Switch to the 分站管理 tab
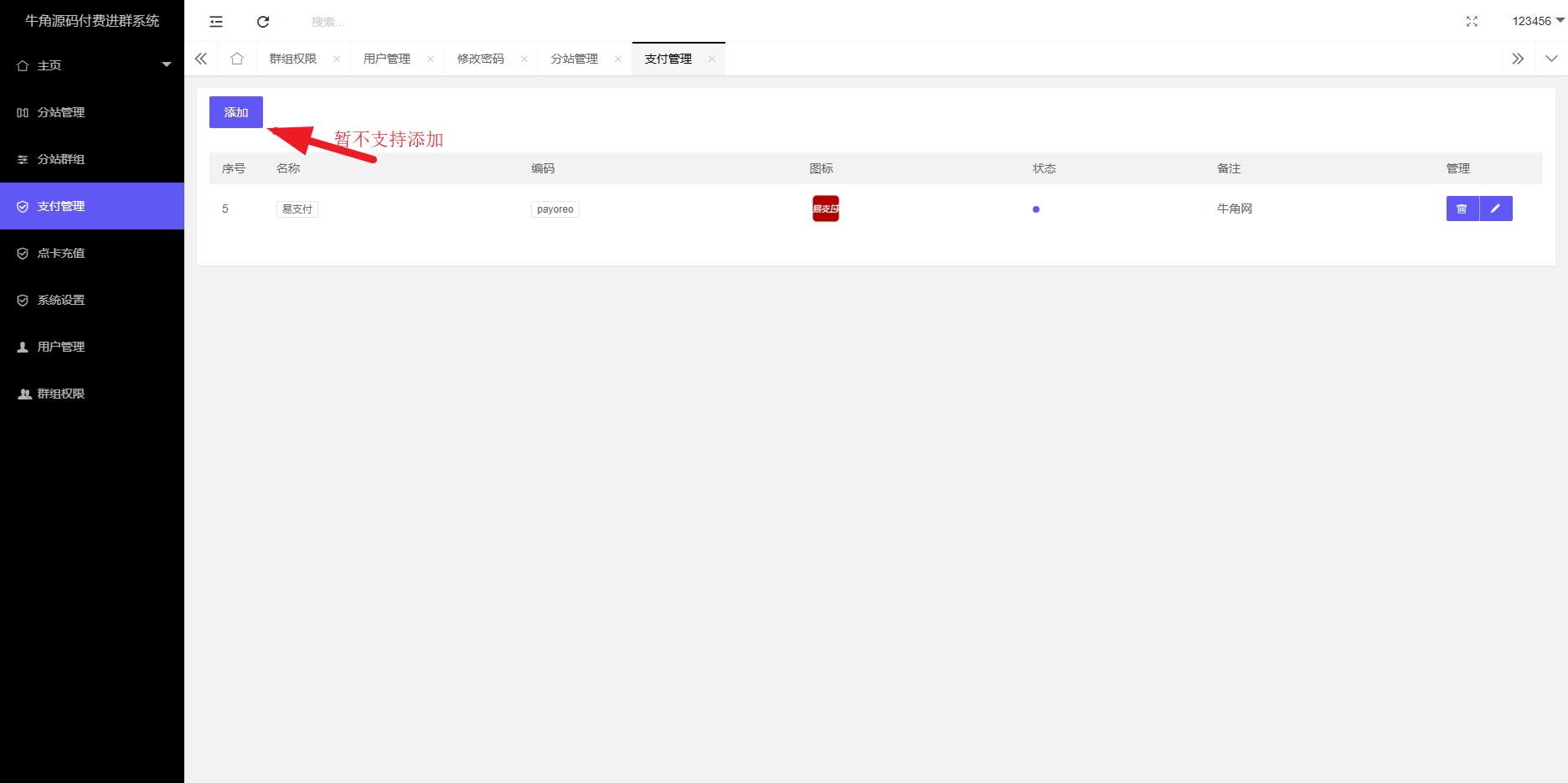 tap(575, 59)
